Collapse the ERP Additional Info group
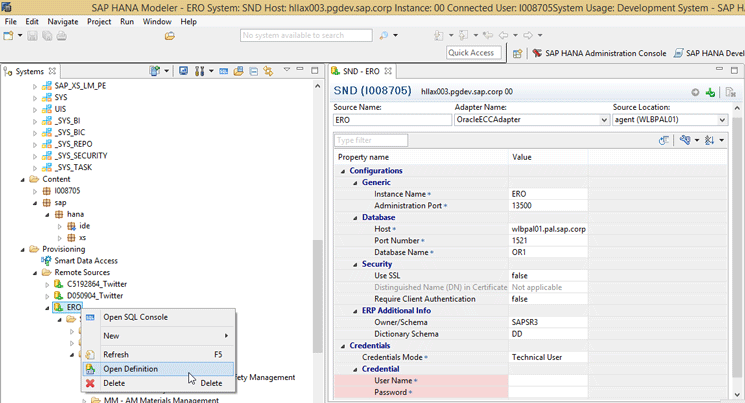745x403 pixels. [355, 311]
